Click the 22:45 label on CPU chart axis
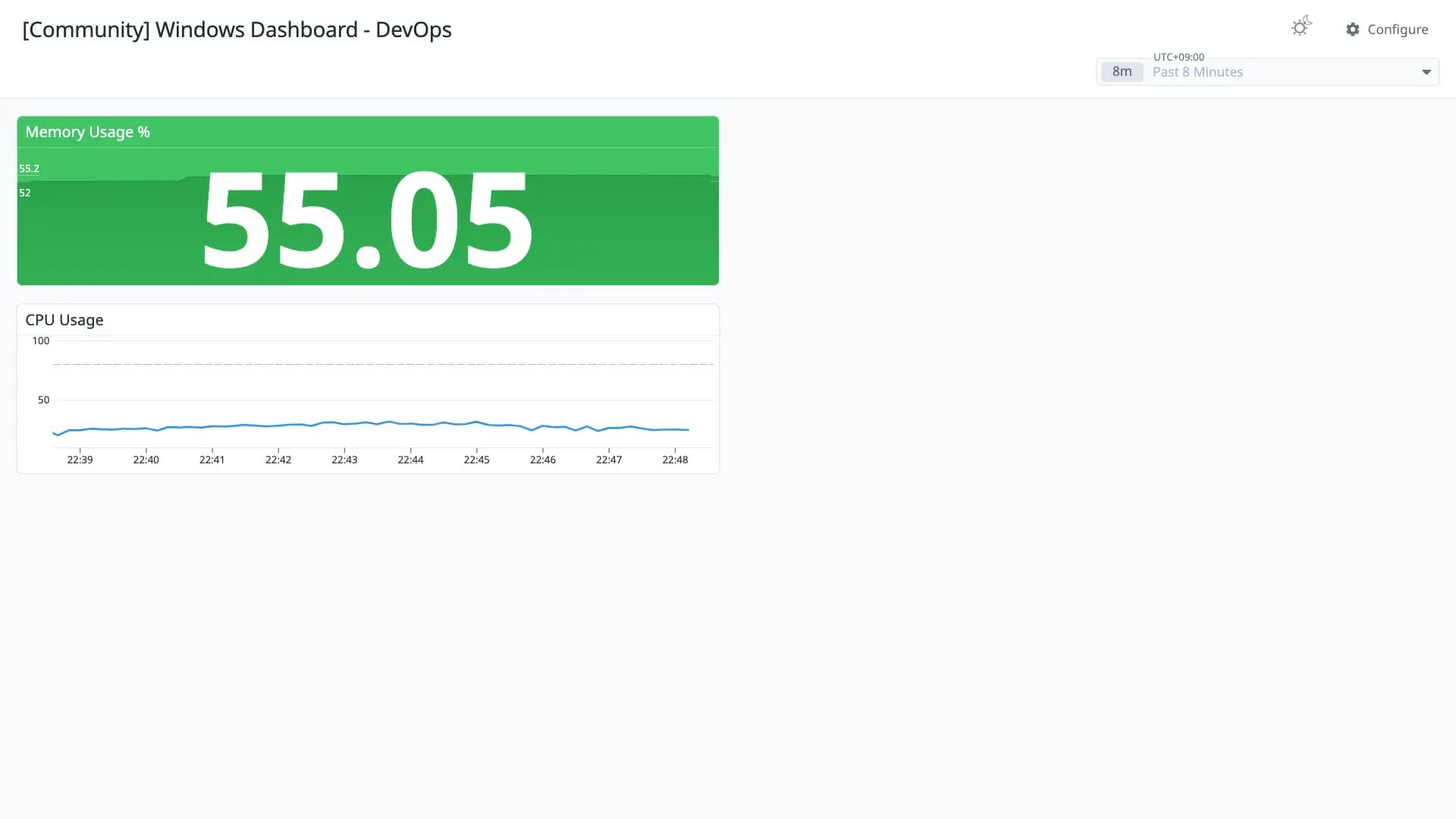This screenshot has height=819, width=1456. tap(477, 460)
